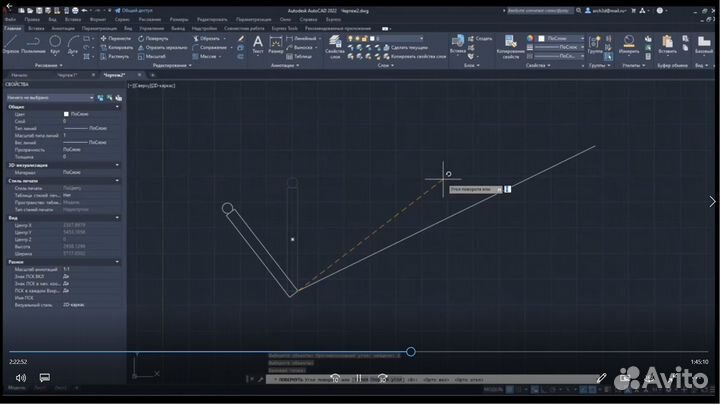Activate the Текст (Text) annotation tool
The width and height of the screenshot is (720, 404).
point(257,42)
